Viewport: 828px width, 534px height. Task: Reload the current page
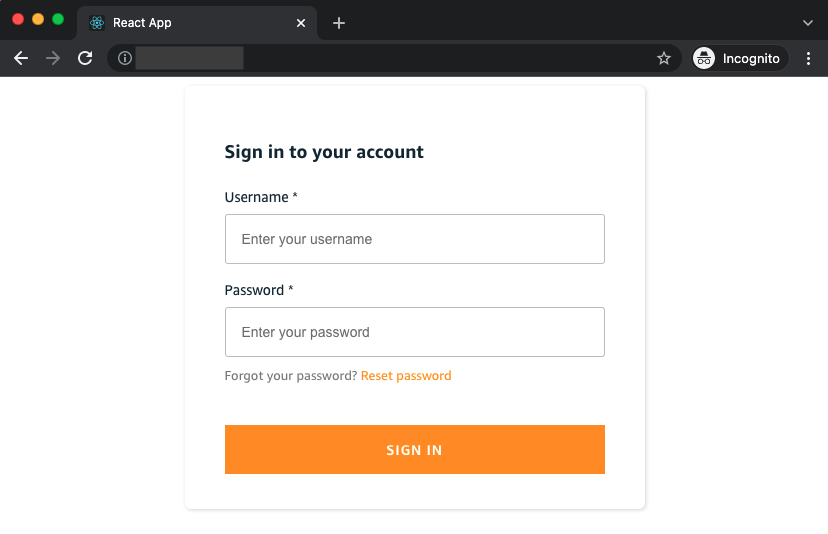[85, 59]
